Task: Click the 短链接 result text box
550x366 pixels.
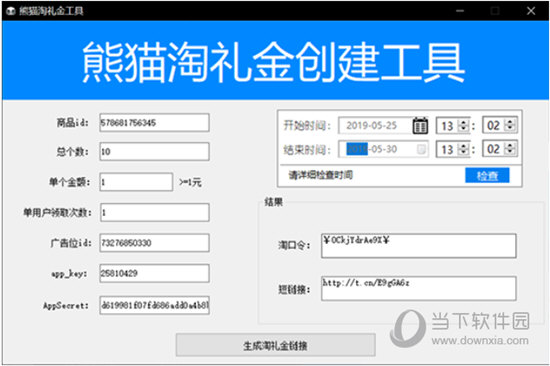Action: [x=418, y=288]
